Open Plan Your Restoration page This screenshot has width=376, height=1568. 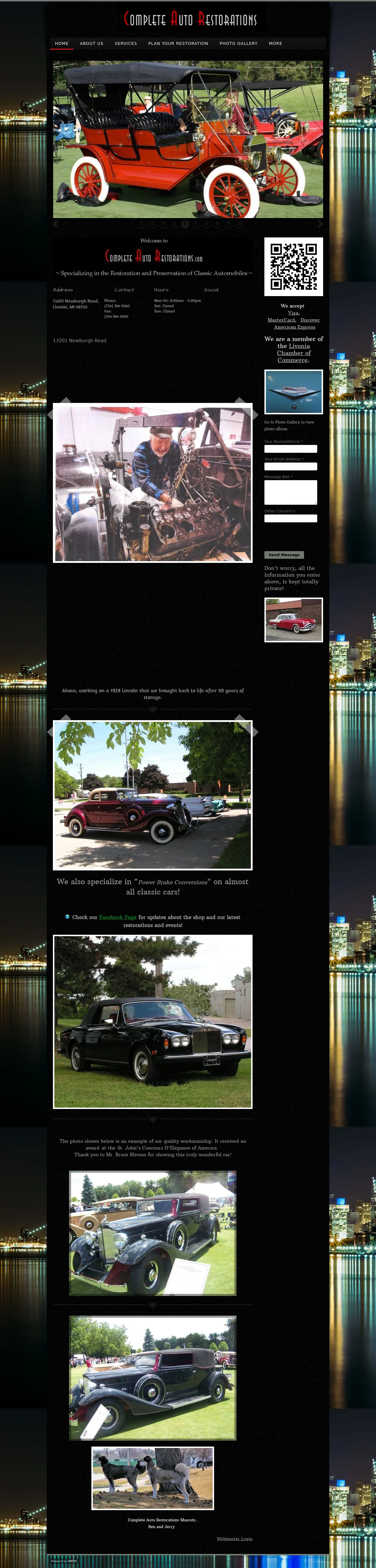point(178,43)
